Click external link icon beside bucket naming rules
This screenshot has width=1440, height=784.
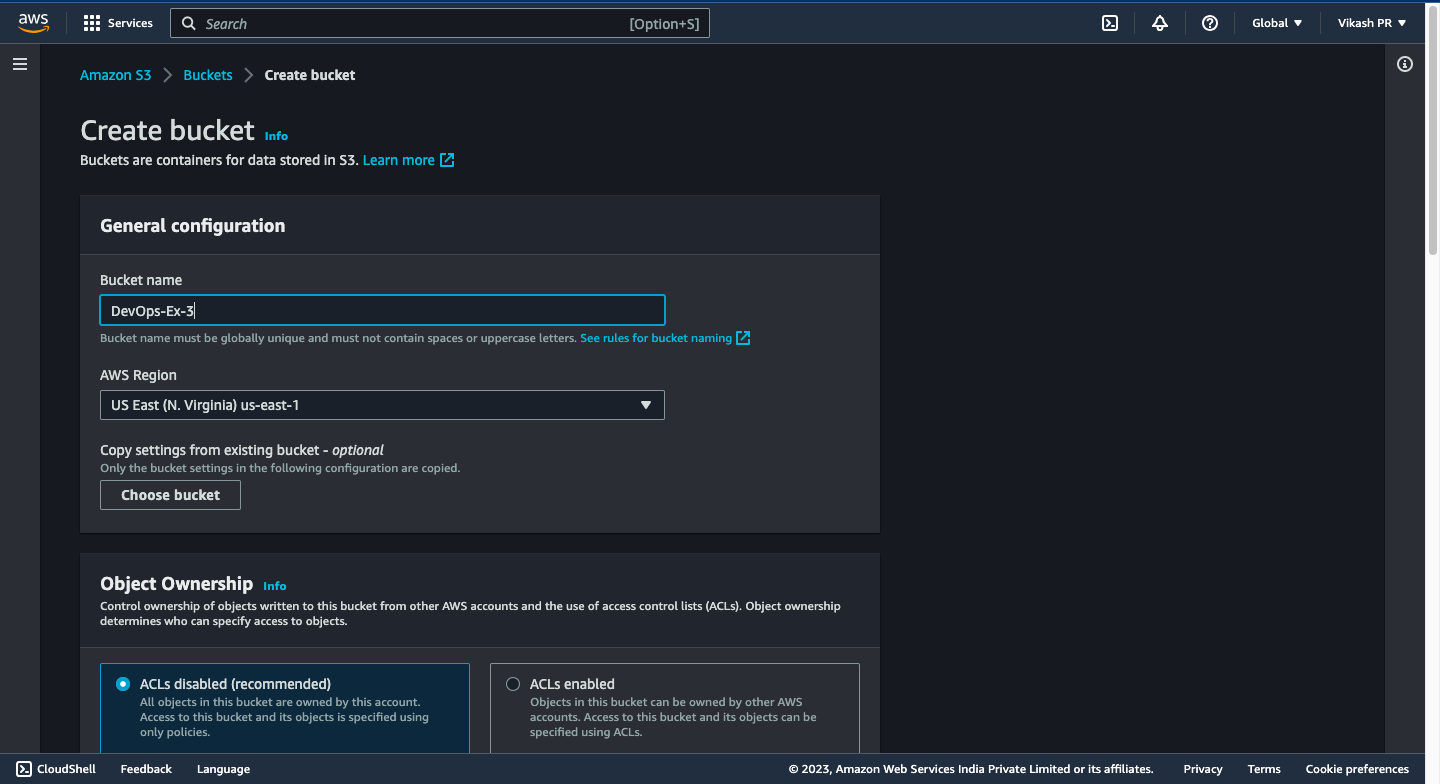(743, 338)
